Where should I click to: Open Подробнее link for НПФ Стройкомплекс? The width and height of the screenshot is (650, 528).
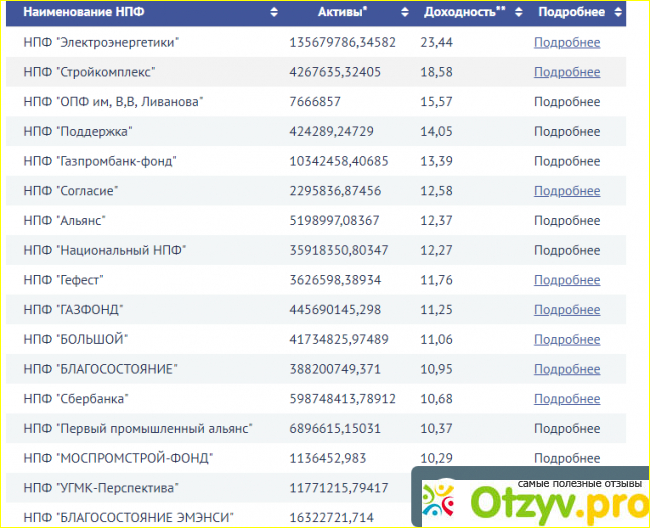pos(567,72)
